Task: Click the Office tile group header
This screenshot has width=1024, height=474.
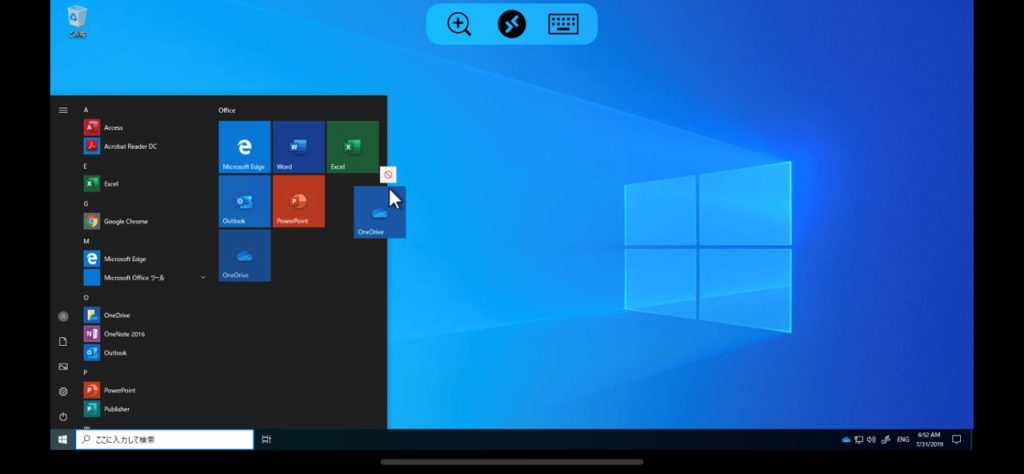Action: [x=227, y=110]
